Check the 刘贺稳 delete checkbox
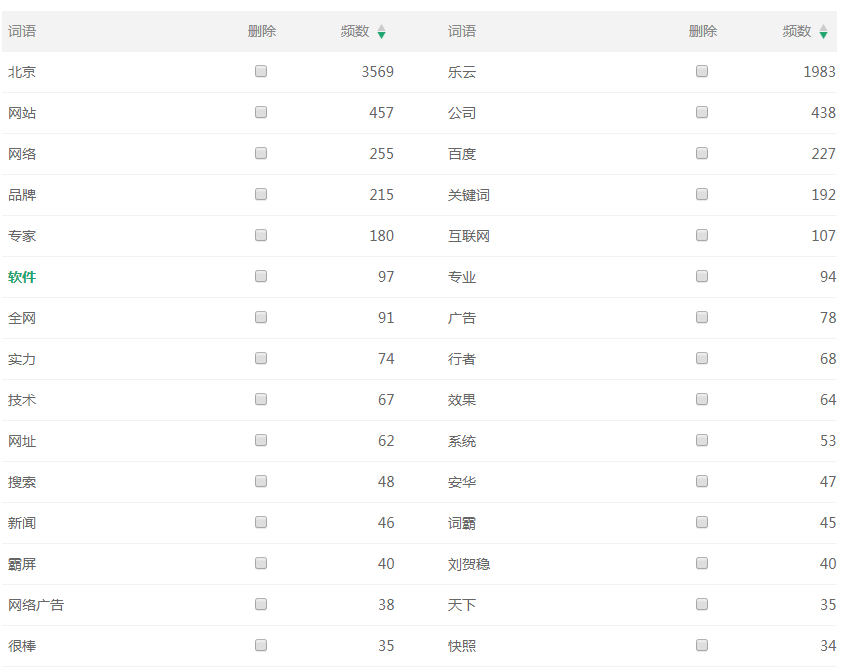The image size is (851, 669). tap(702, 564)
